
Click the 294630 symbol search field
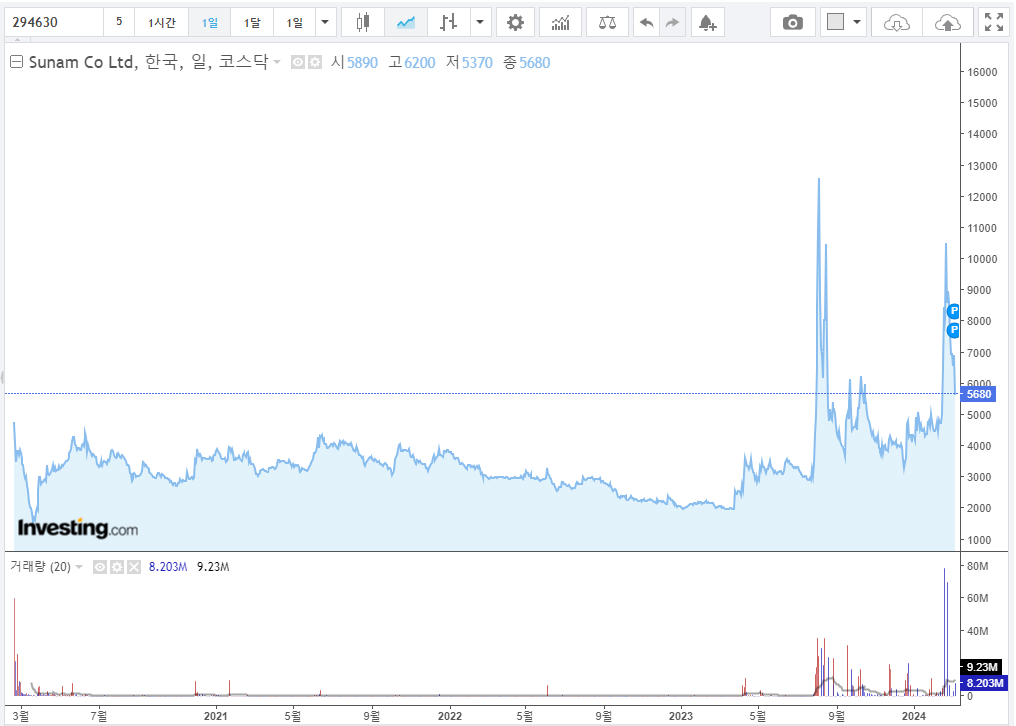[x=54, y=23]
